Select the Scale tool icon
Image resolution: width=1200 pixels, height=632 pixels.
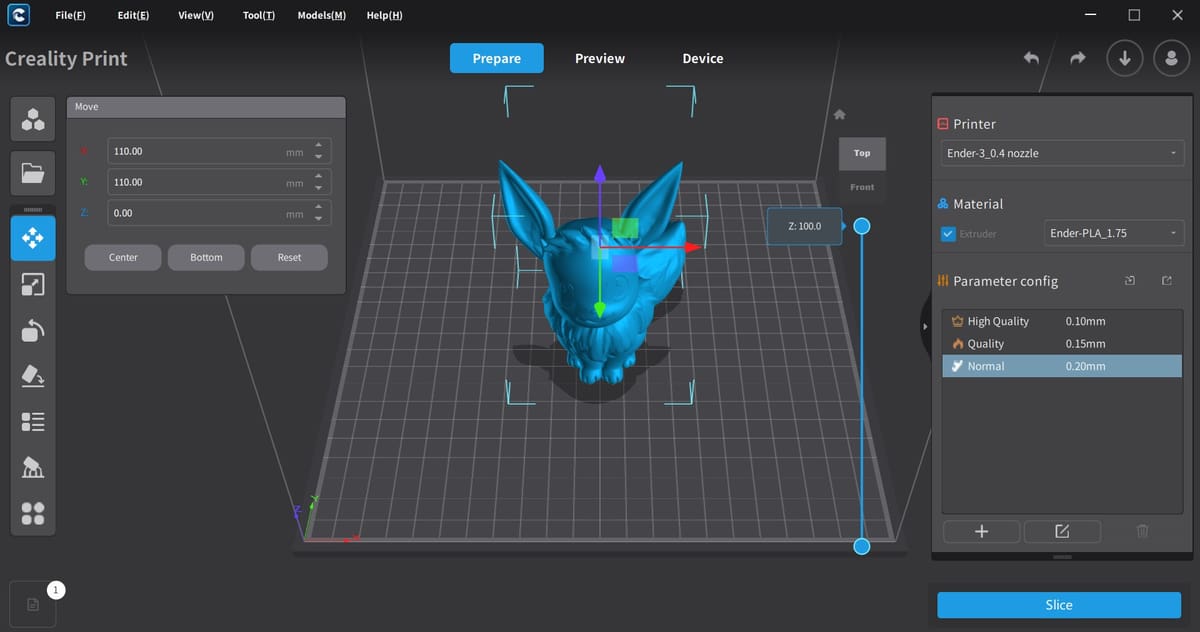[x=33, y=285]
